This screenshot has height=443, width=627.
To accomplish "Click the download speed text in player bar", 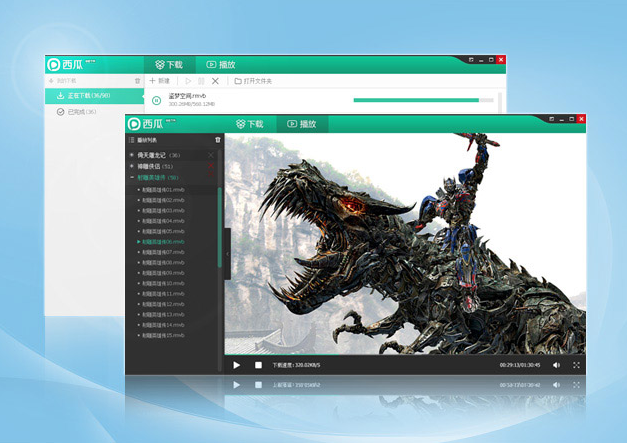I will pyautogui.click(x=296, y=365).
